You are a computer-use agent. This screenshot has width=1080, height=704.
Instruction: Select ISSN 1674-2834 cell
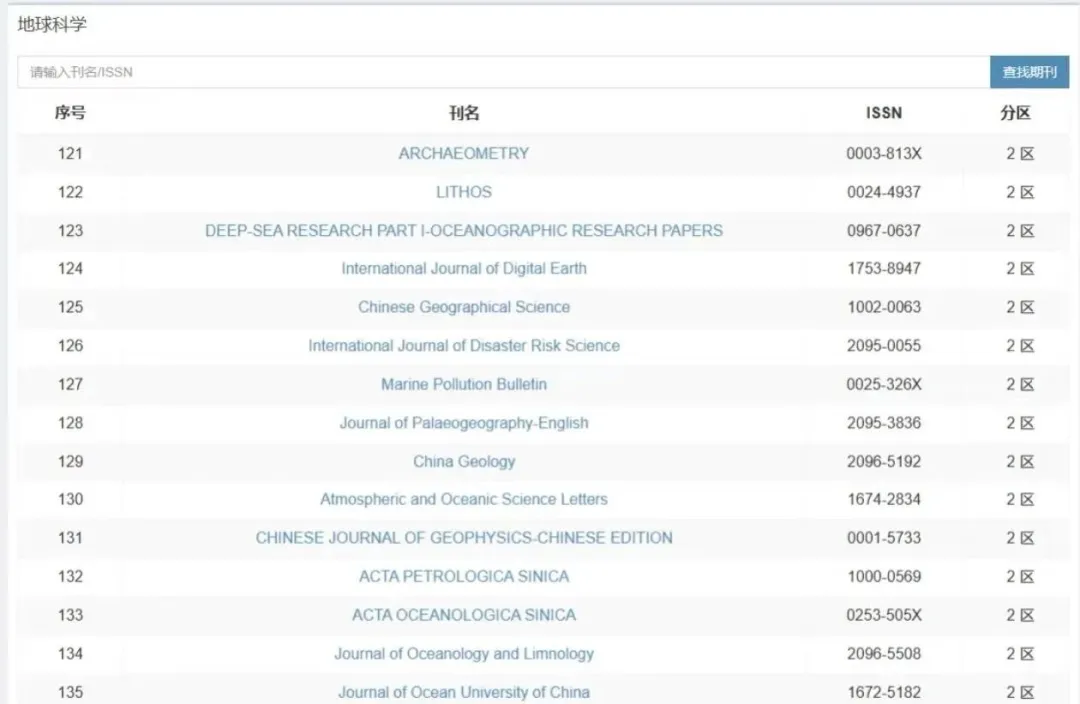coord(884,499)
